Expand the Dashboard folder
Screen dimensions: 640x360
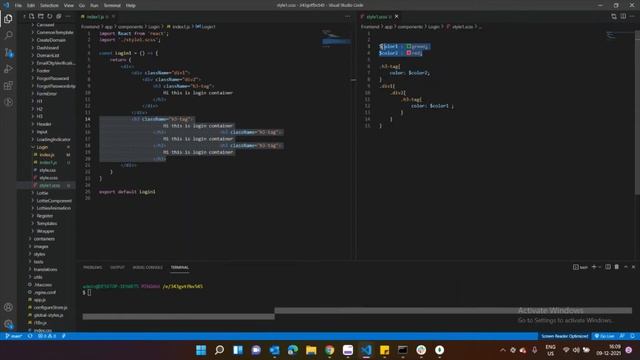click(47, 48)
